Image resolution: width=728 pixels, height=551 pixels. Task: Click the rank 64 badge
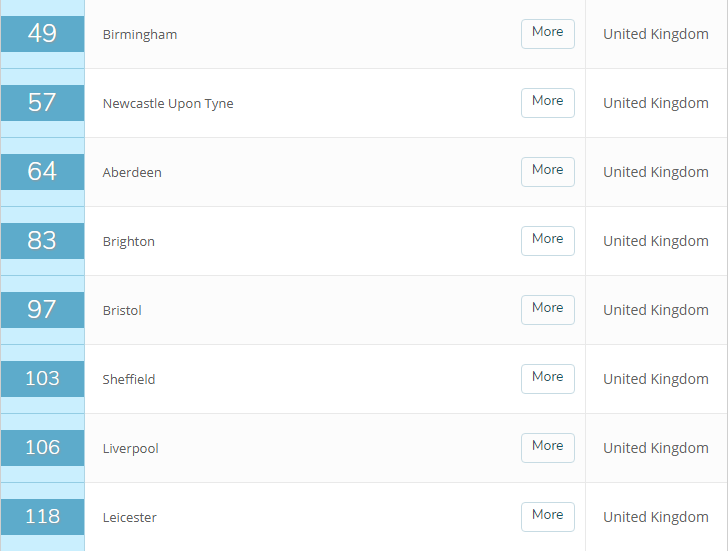click(x=42, y=172)
